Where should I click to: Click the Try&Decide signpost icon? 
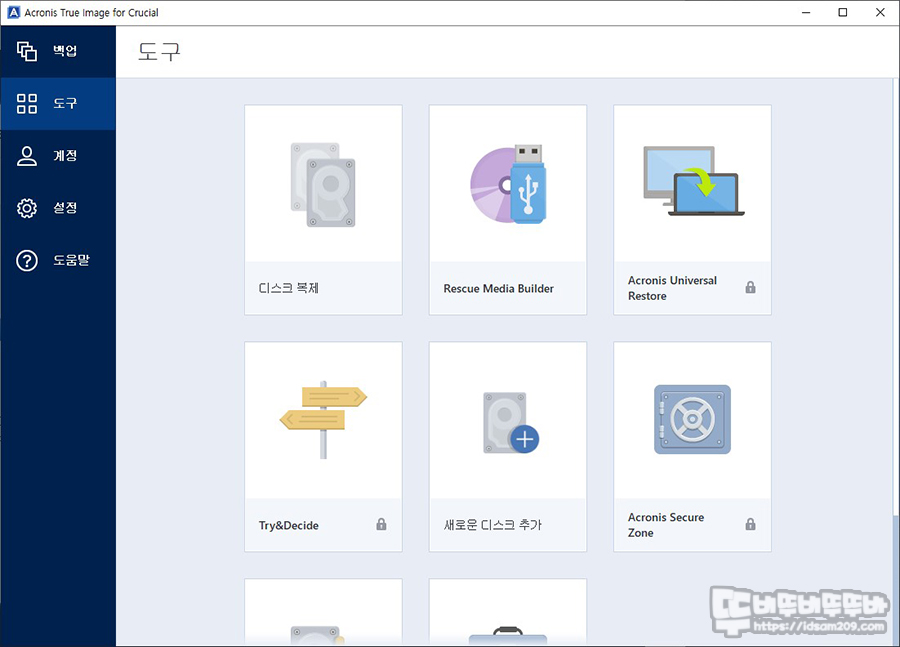pos(323,420)
